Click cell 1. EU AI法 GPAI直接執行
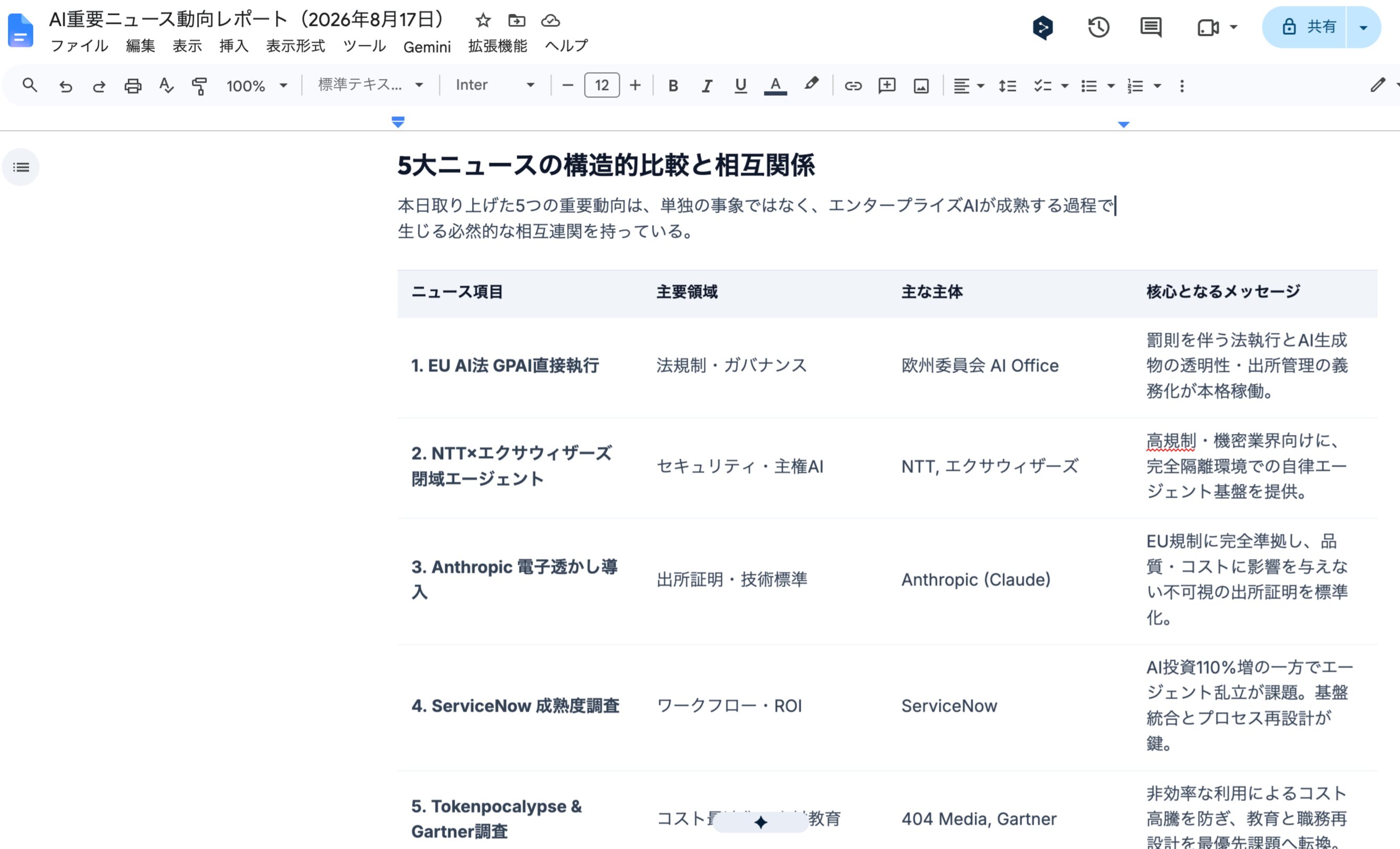The width and height of the screenshot is (1400, 849). click(x=505, y=365)
